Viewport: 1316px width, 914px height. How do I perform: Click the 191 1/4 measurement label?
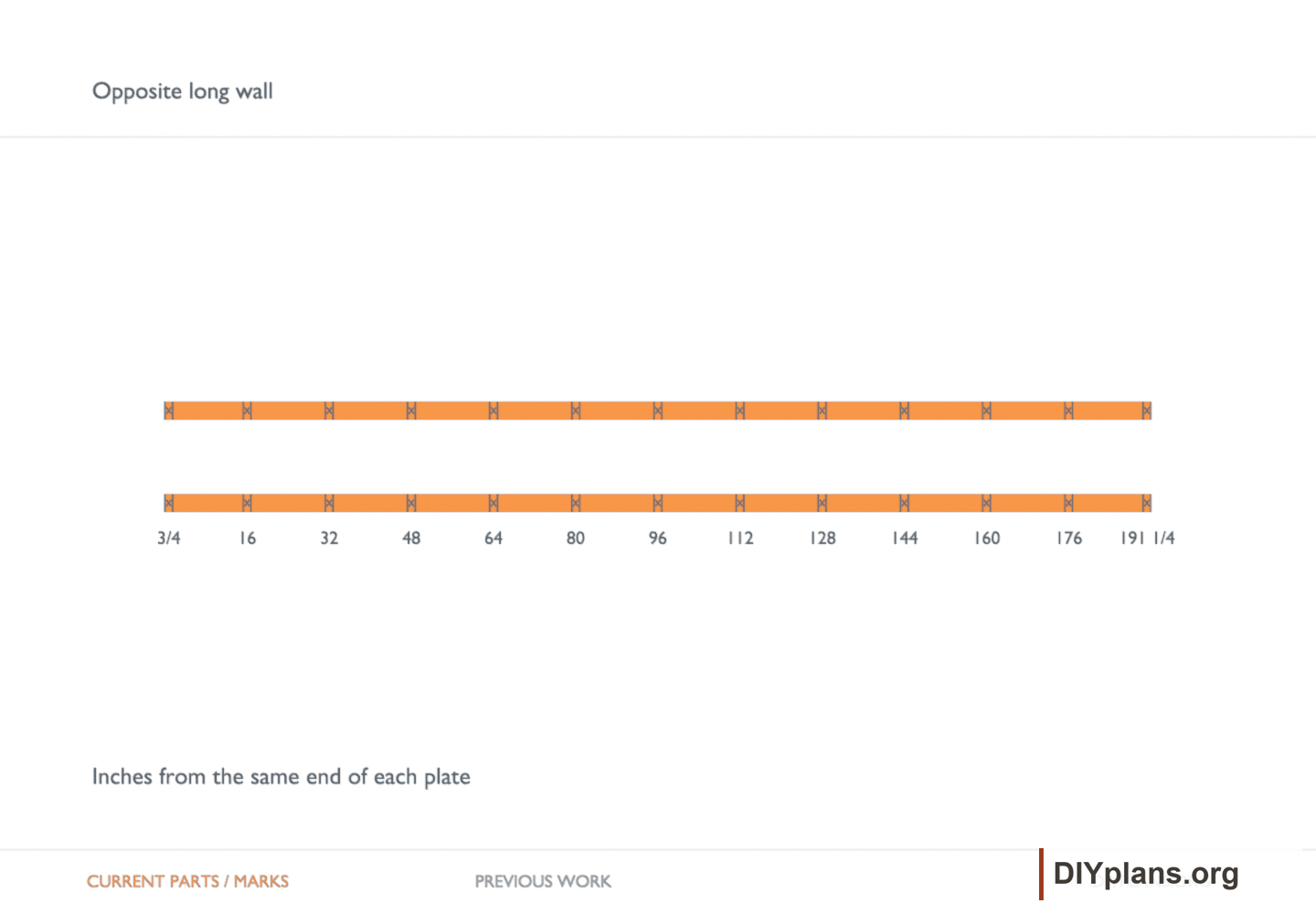(1147, 538)
